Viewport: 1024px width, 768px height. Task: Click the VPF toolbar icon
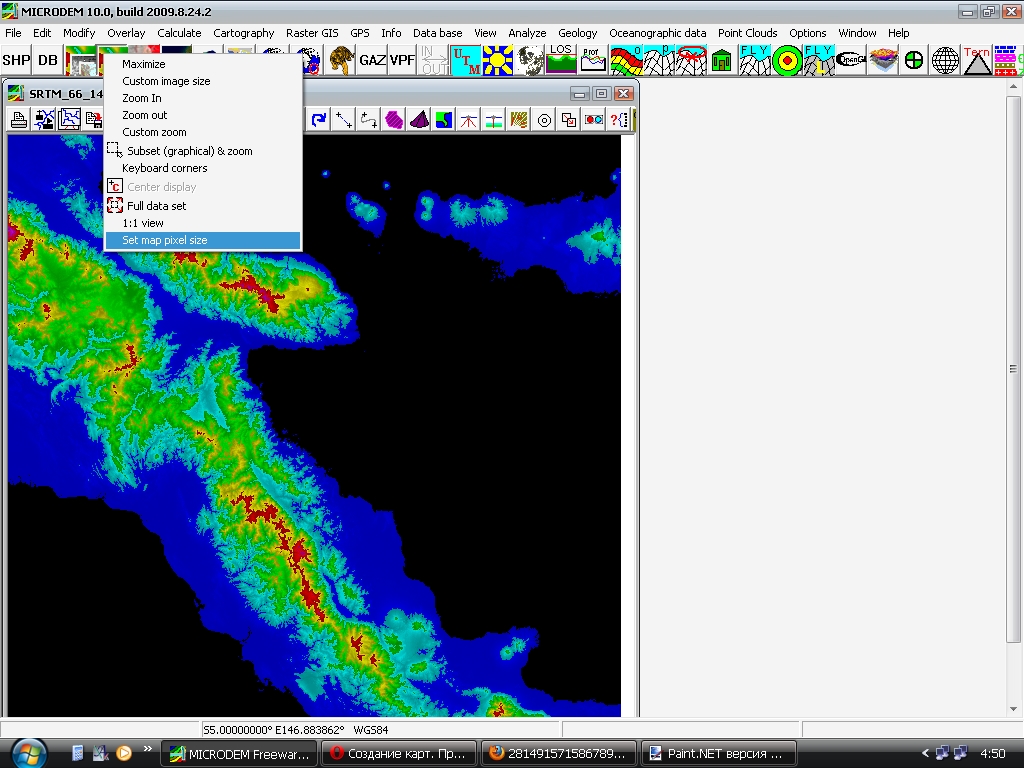pyautogui.click(x=402, y=60)
